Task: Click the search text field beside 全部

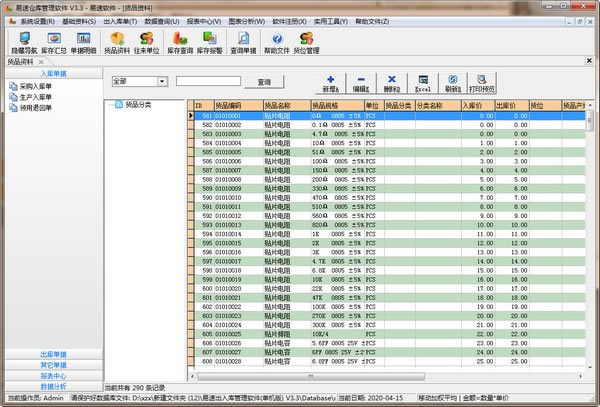Action: (208, 81)
